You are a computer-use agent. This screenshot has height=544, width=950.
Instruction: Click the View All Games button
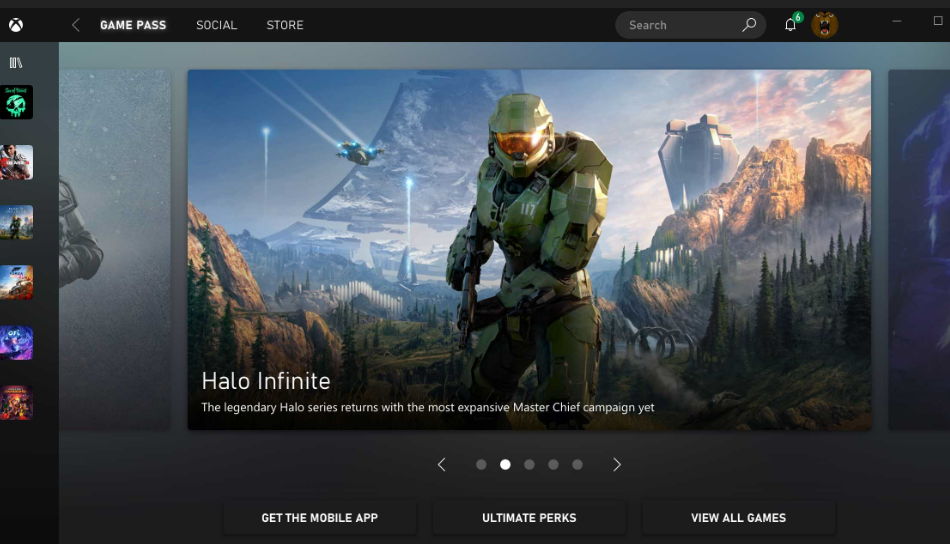pyautogui.click(x=739, y=518)
